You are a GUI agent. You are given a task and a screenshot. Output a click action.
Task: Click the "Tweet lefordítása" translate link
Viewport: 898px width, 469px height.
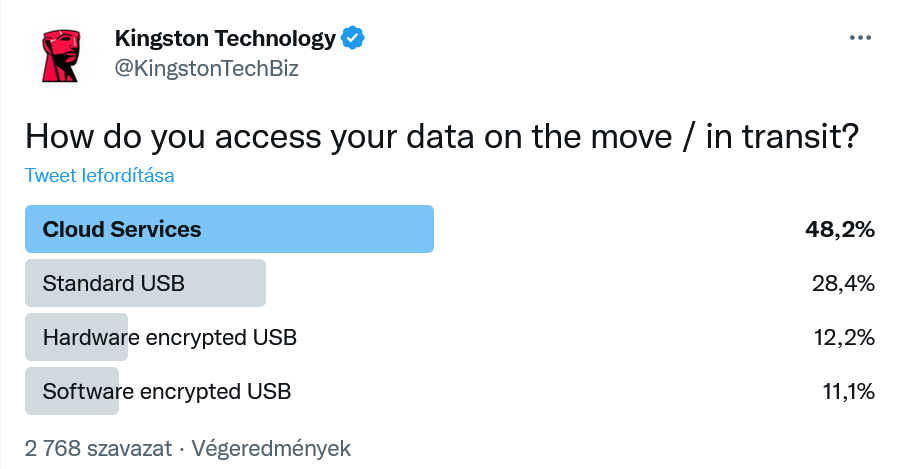(x=99, y=176)
